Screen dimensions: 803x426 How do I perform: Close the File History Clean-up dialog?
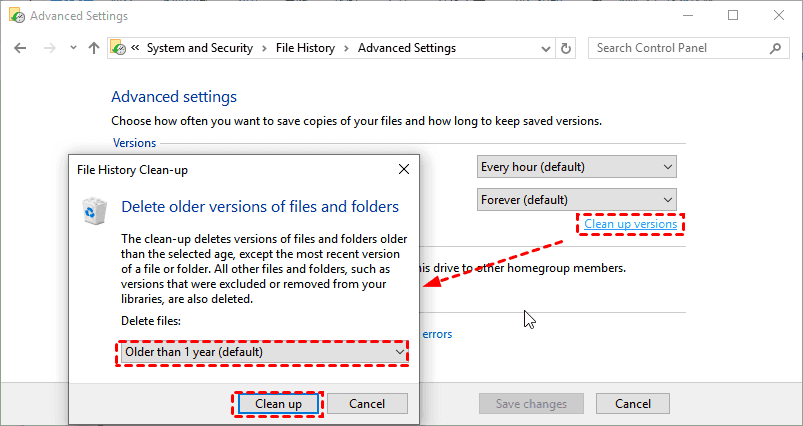(403, 169)
